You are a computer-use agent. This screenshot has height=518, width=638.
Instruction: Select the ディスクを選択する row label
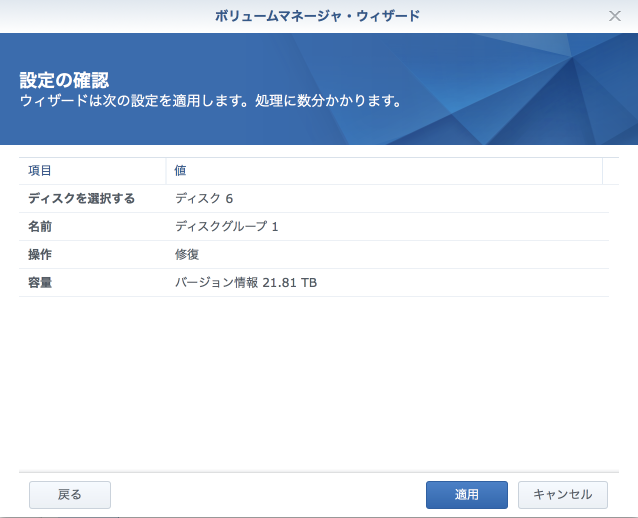(81, 198)
